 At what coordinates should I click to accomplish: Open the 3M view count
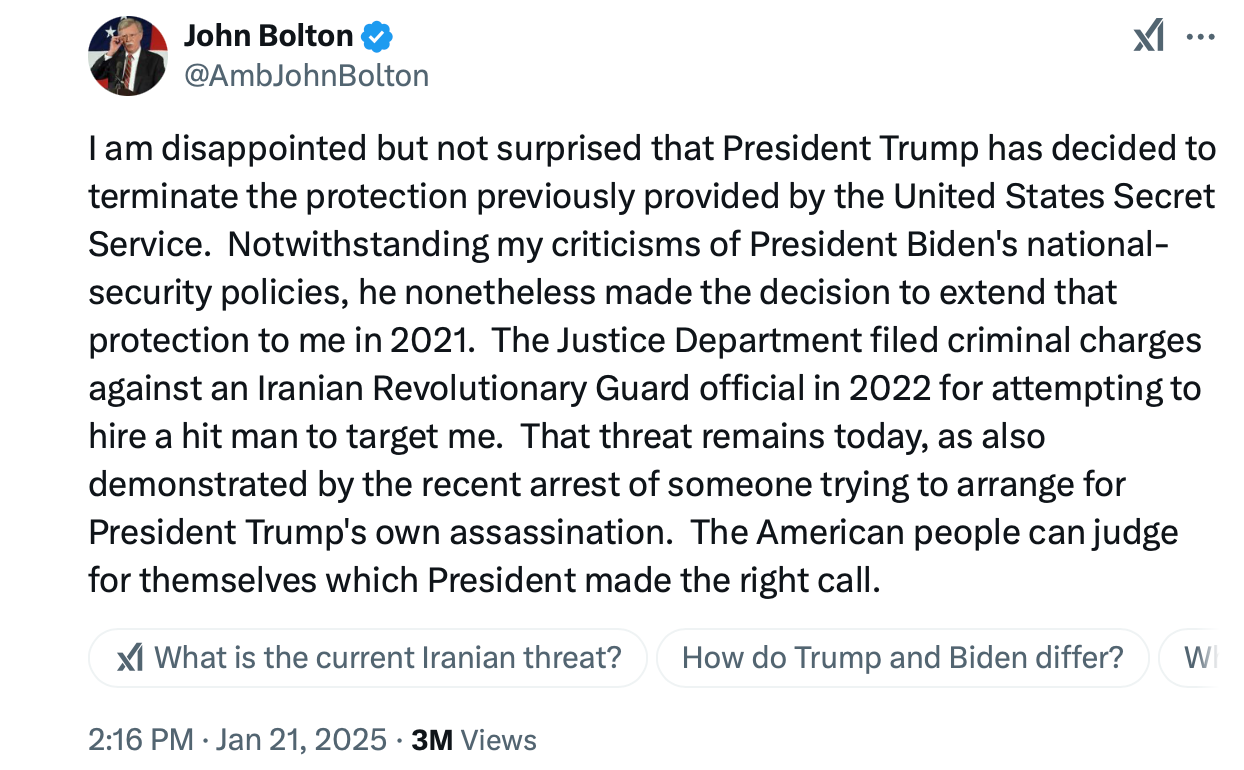(x=432, y=740)
